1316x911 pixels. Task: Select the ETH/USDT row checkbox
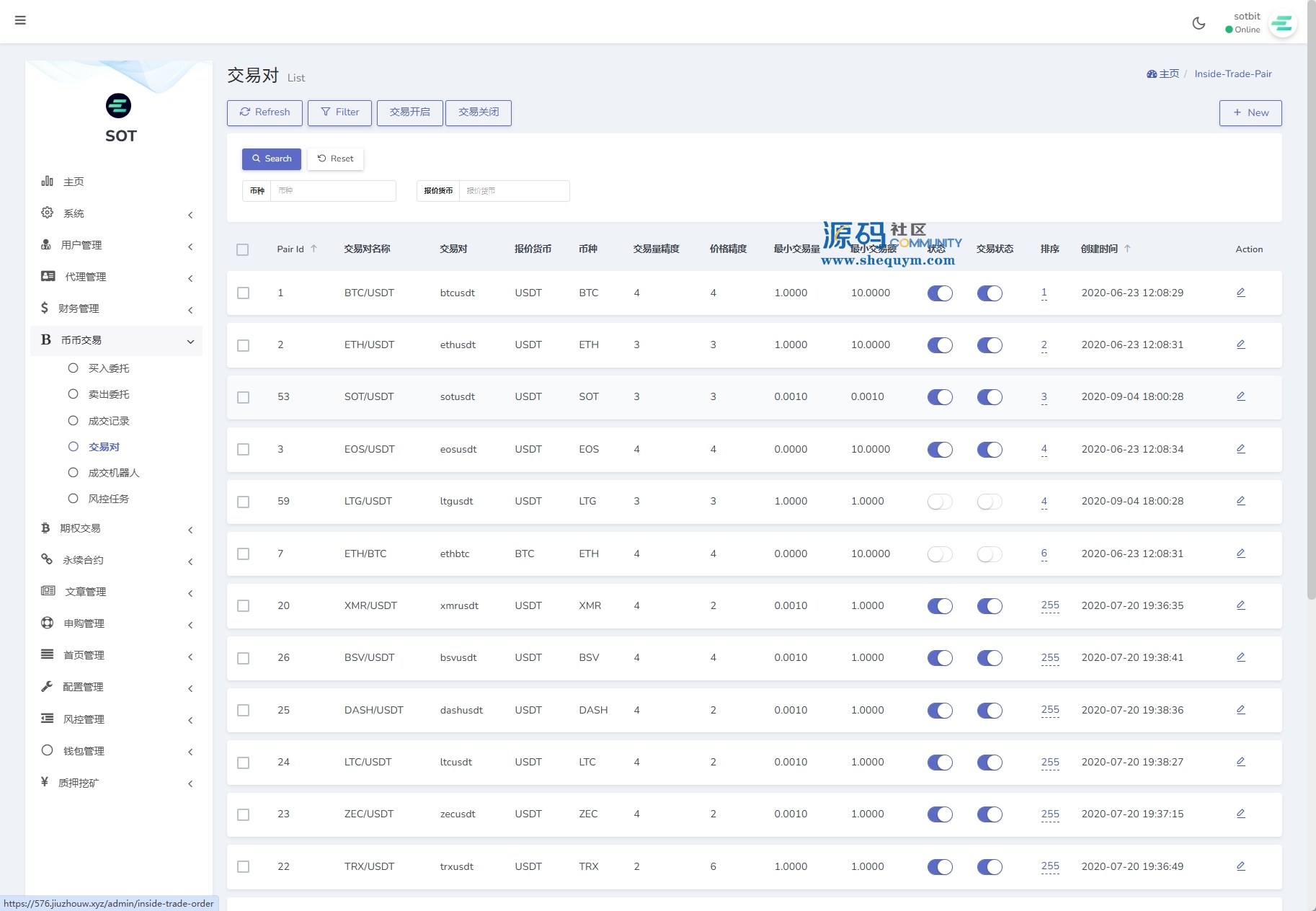tap(243, 345)
